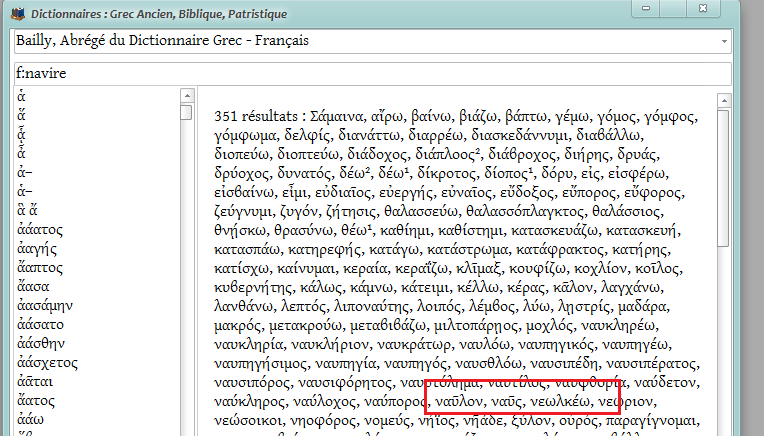Select ἀάσθην in the word list

coord(41,344)
